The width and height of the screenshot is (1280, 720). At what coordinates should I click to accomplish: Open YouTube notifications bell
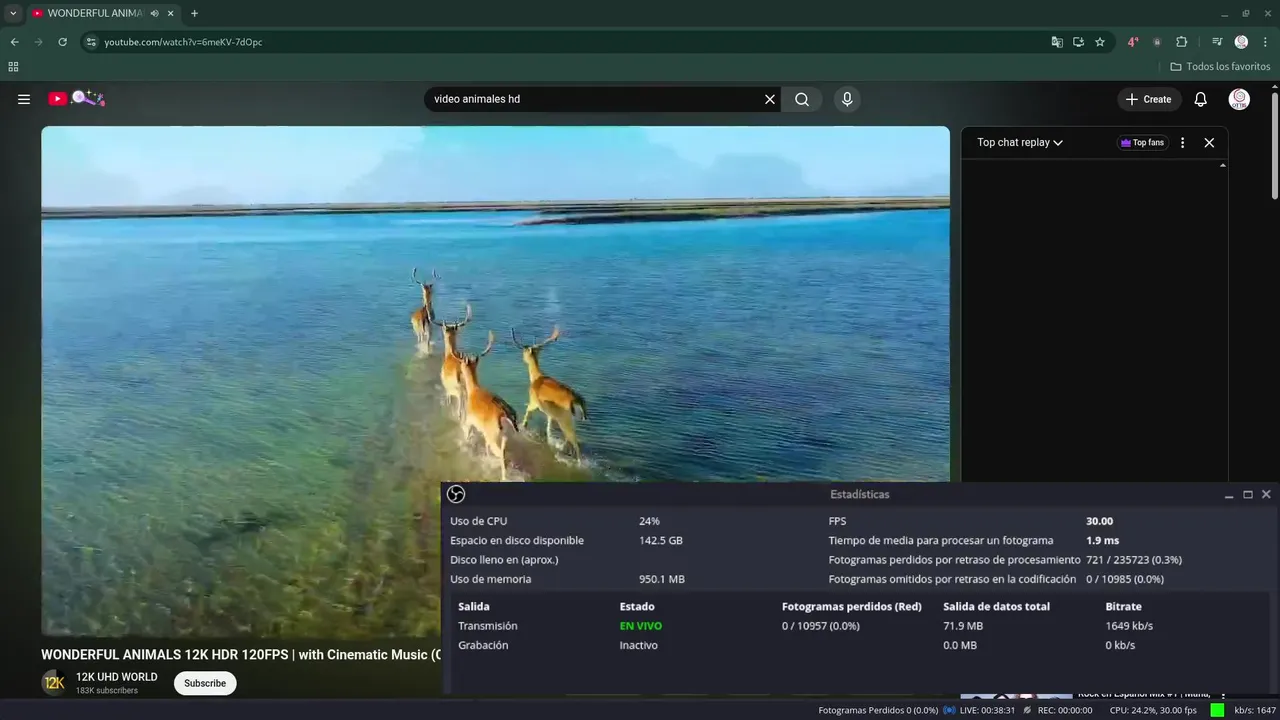pyautogui.click(x=1201, y=99)
